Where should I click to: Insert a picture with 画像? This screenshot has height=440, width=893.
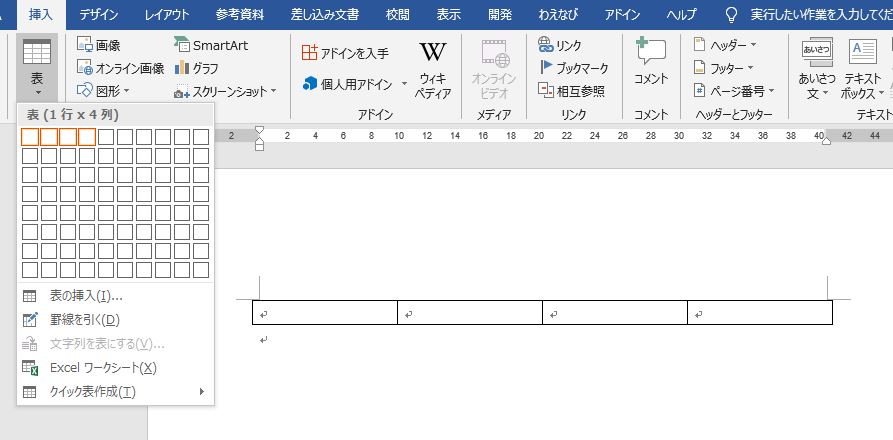pyautogui.click(x=99, y=46)
